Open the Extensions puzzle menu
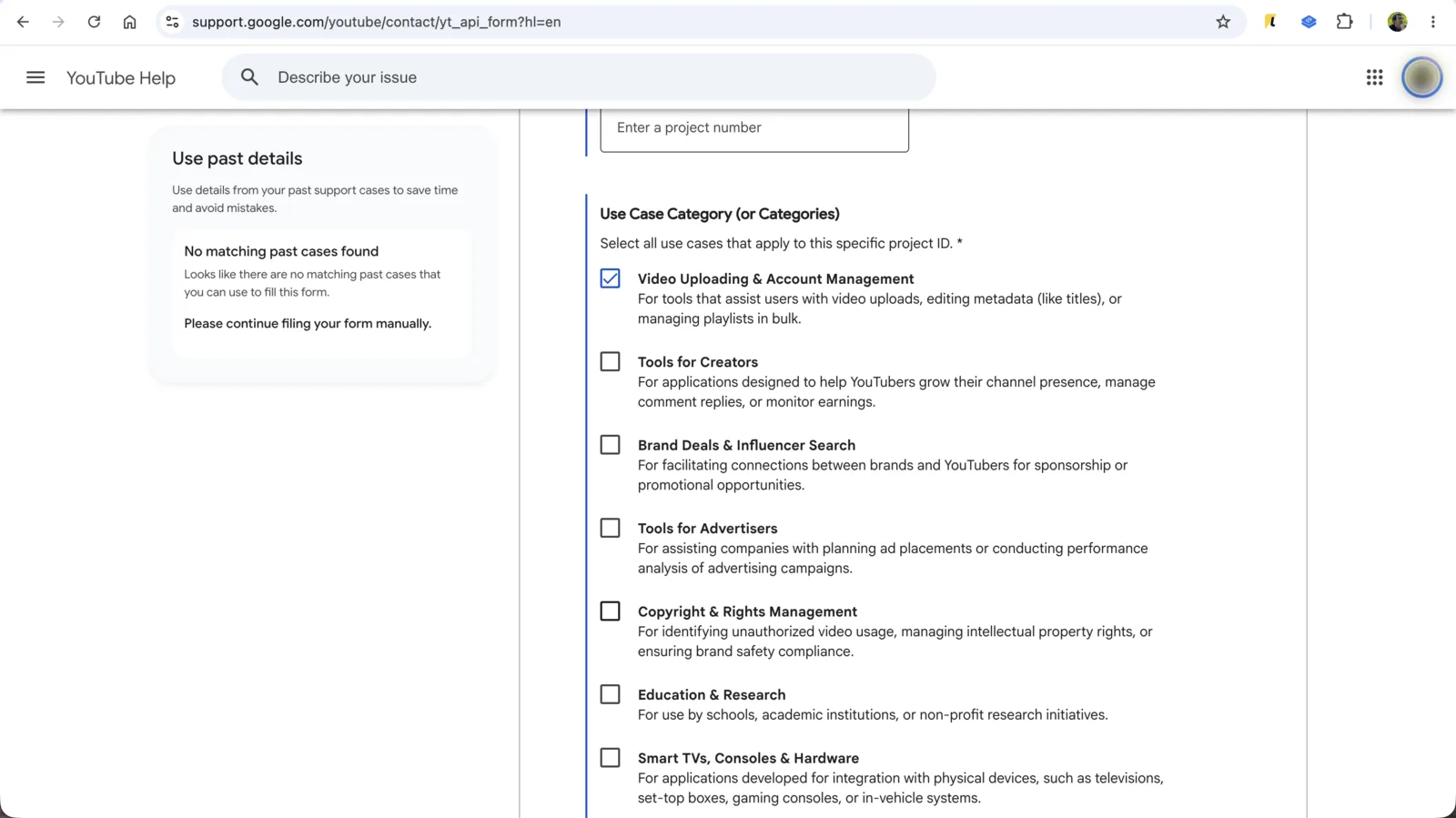This screenshot has height=818, width=1456. (x=1344, y=22)
